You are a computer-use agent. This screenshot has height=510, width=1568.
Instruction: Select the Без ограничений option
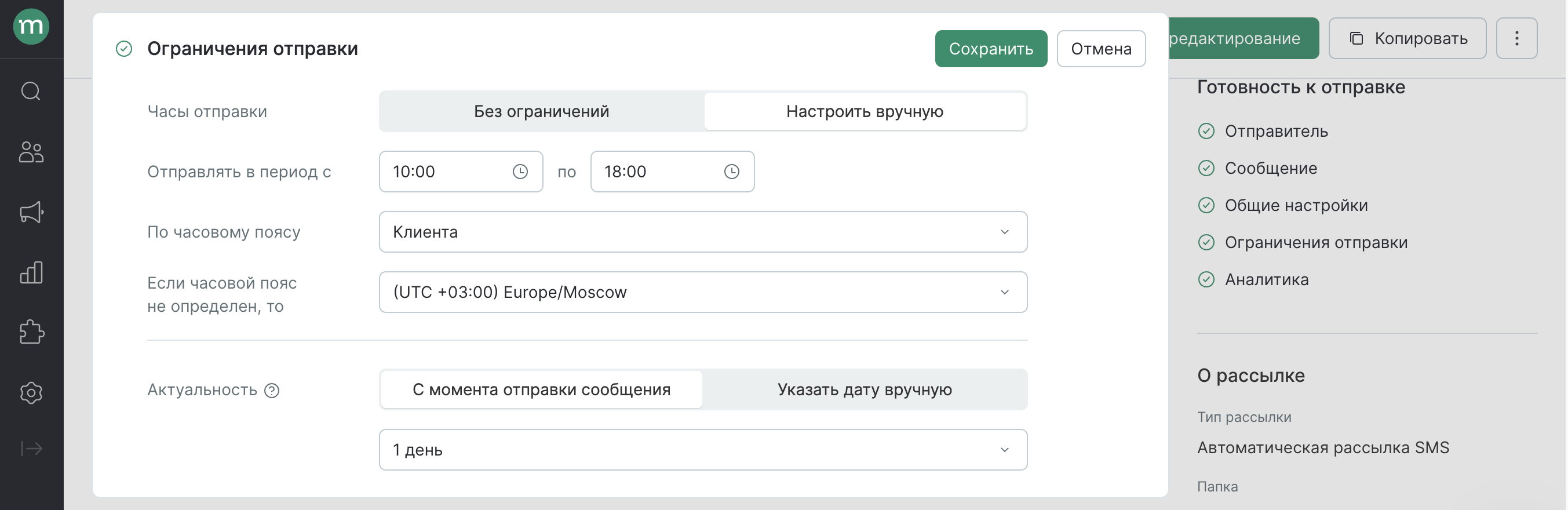(541, 111)
